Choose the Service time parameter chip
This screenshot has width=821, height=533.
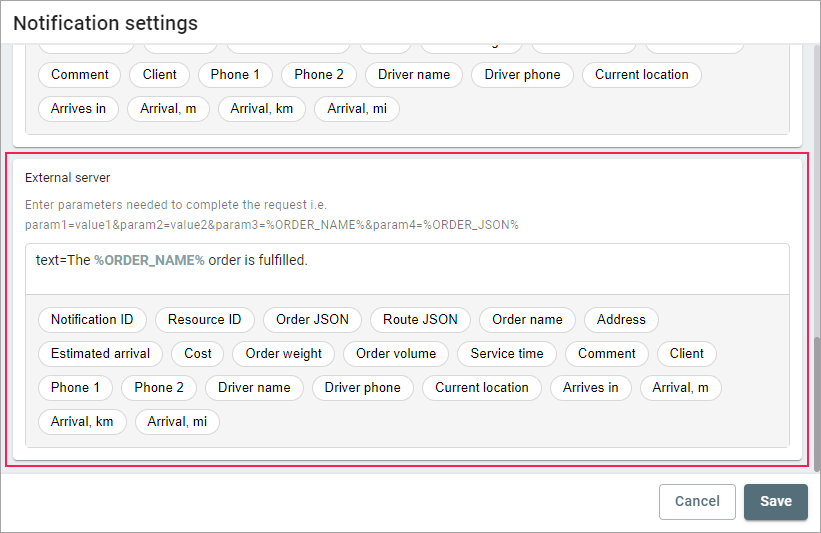pyautogui.click(x=507, y=354)
